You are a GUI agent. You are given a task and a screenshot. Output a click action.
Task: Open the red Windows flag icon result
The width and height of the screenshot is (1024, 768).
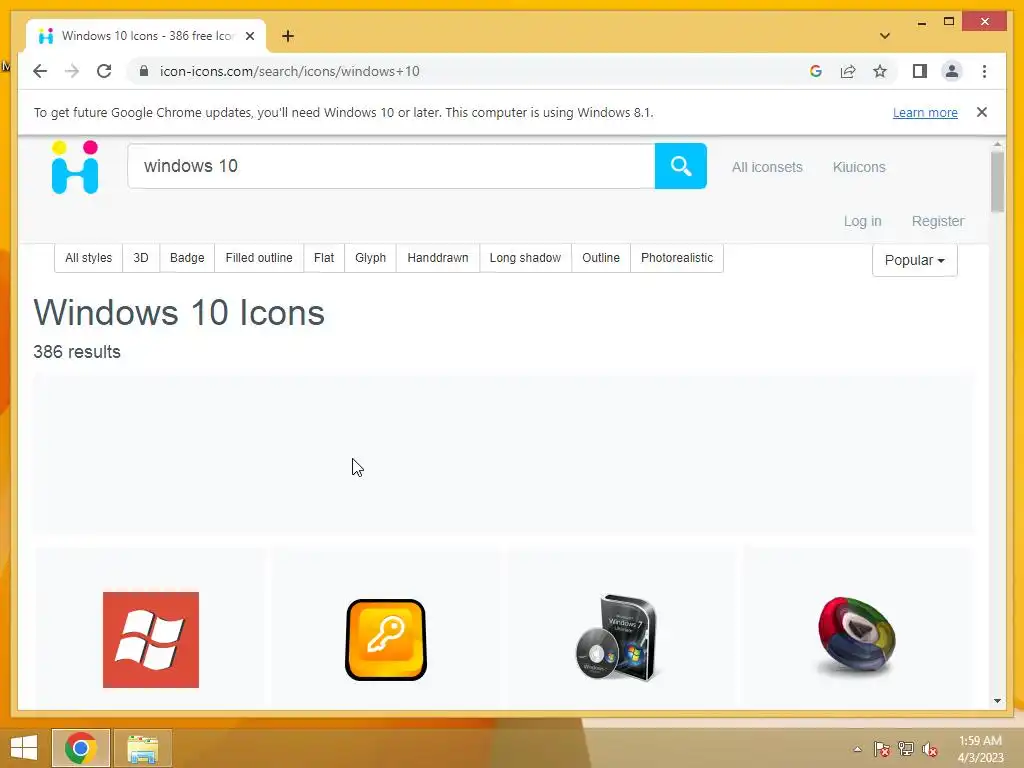tap(151, 640)
